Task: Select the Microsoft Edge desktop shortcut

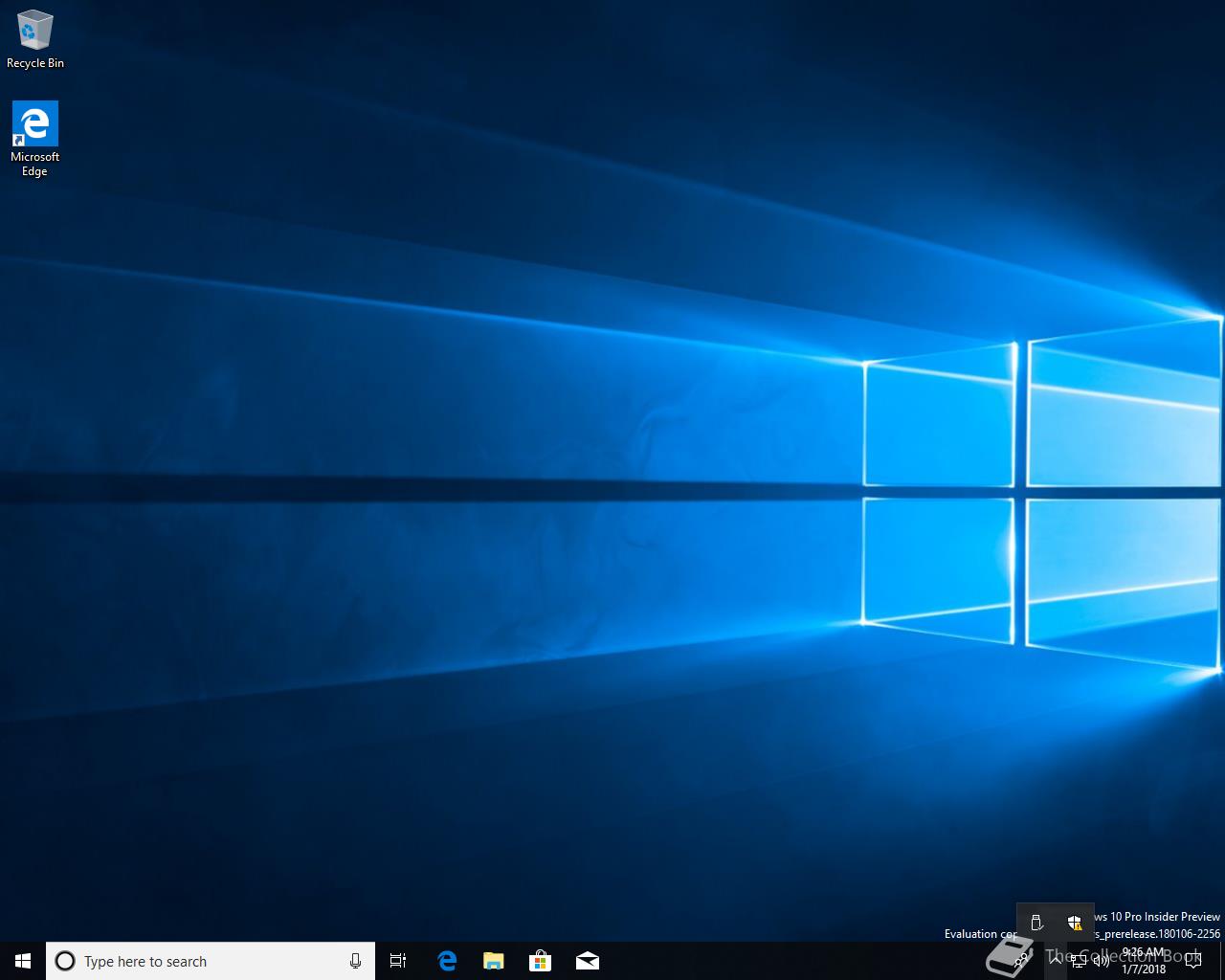Action: click(x=34, y=139)
